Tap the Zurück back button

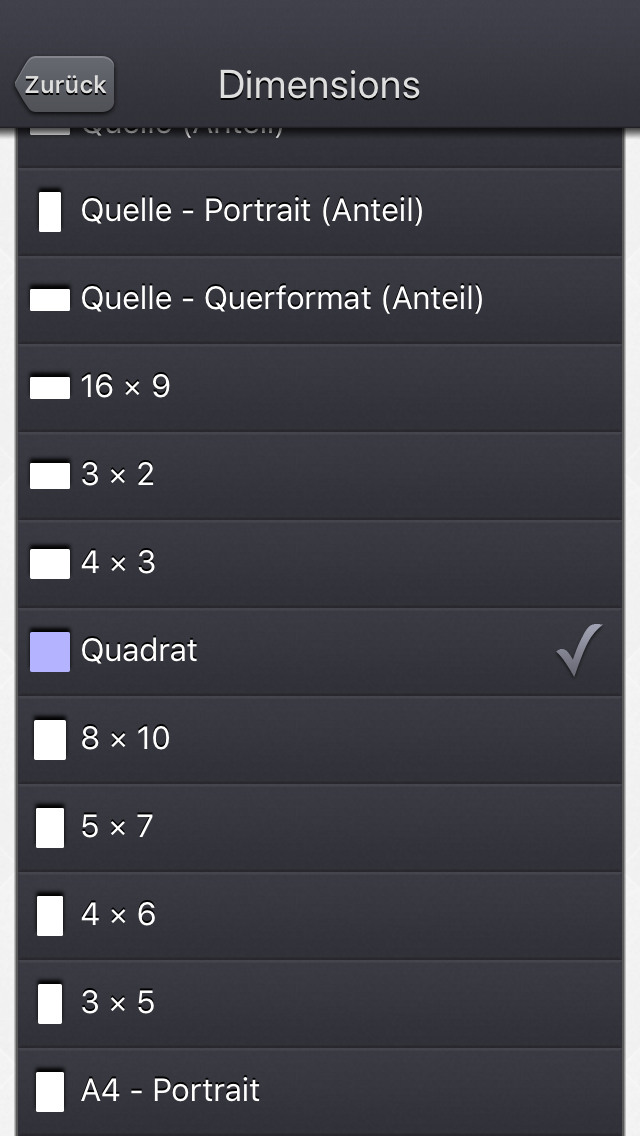coord(66,85)
